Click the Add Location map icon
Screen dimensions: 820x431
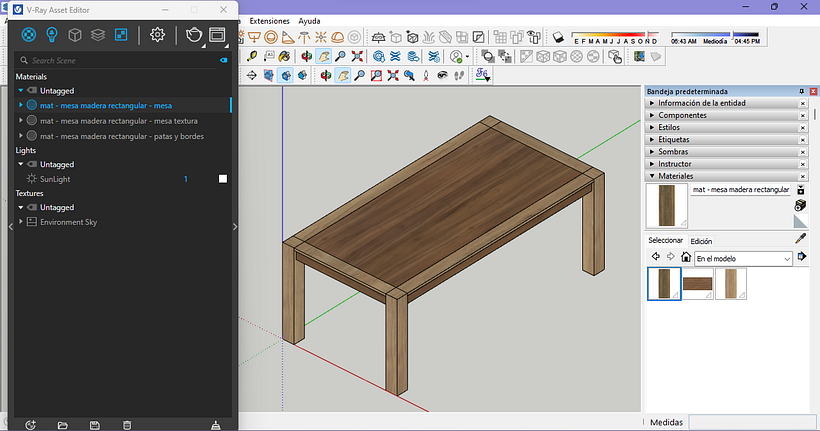(x=639, y=56)
